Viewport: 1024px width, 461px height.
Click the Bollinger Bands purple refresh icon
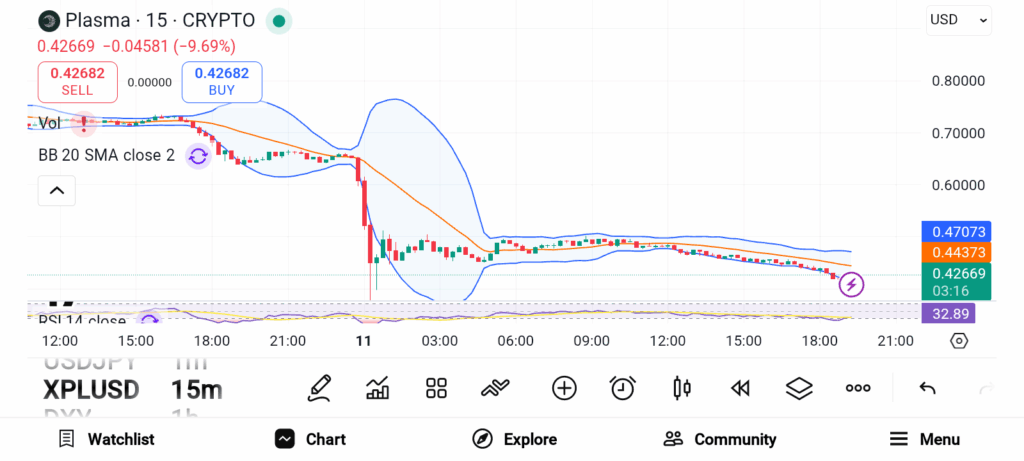coord(198,155)
